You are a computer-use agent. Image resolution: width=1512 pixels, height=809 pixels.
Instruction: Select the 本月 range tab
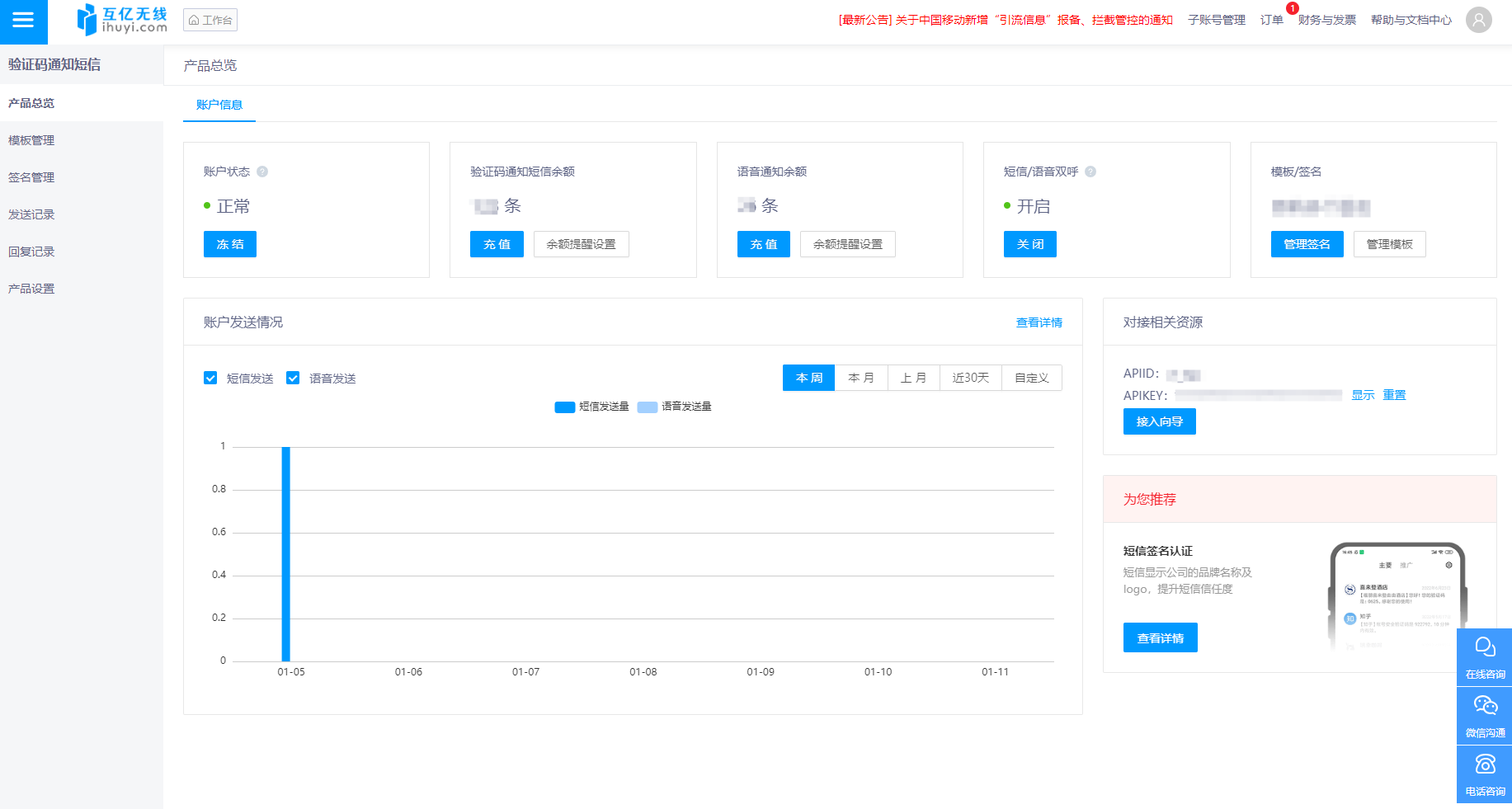click(x=861, y=378)
